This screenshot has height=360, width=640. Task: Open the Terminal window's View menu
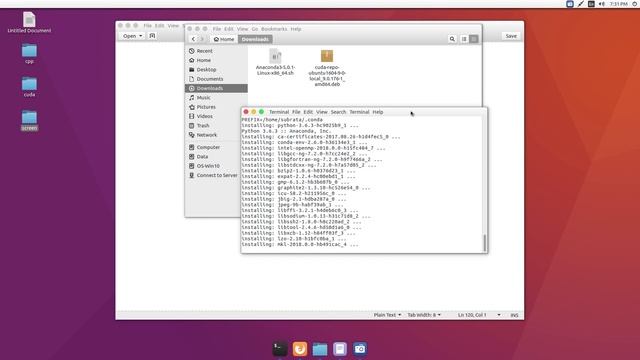(x=322, y=112)
